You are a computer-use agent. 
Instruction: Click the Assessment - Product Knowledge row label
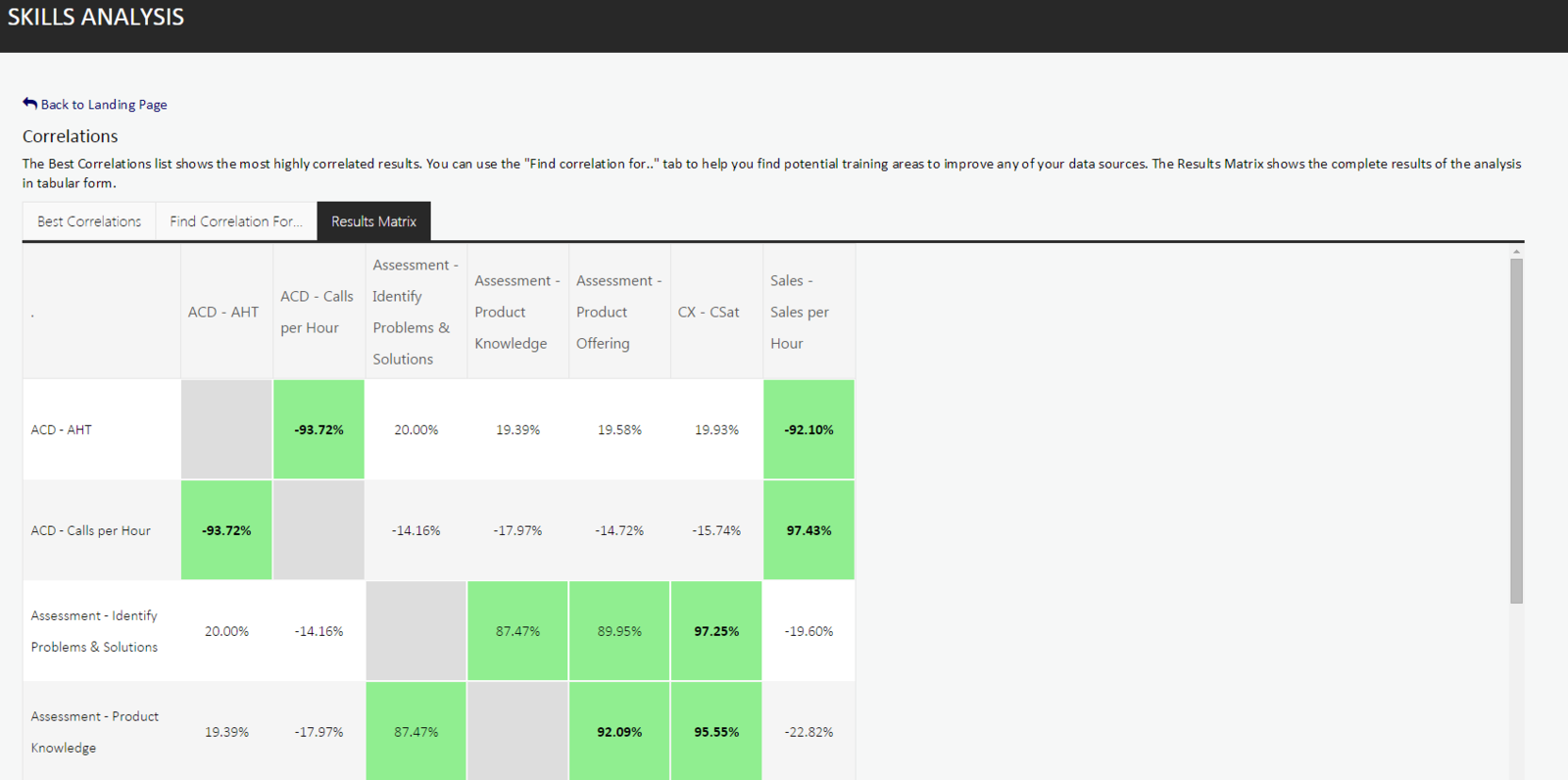94,732
